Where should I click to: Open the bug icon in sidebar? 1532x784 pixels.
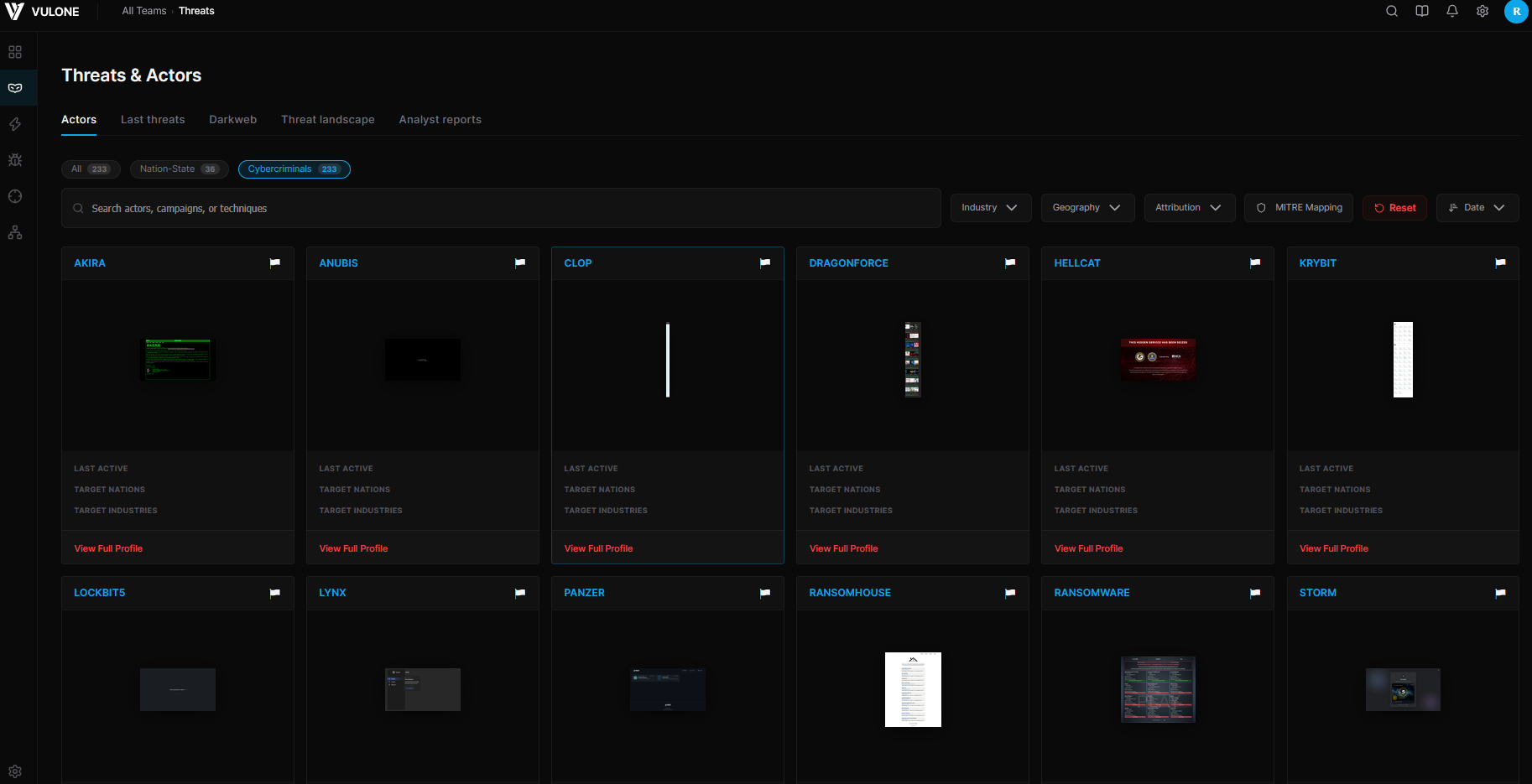tap(15, 160)
